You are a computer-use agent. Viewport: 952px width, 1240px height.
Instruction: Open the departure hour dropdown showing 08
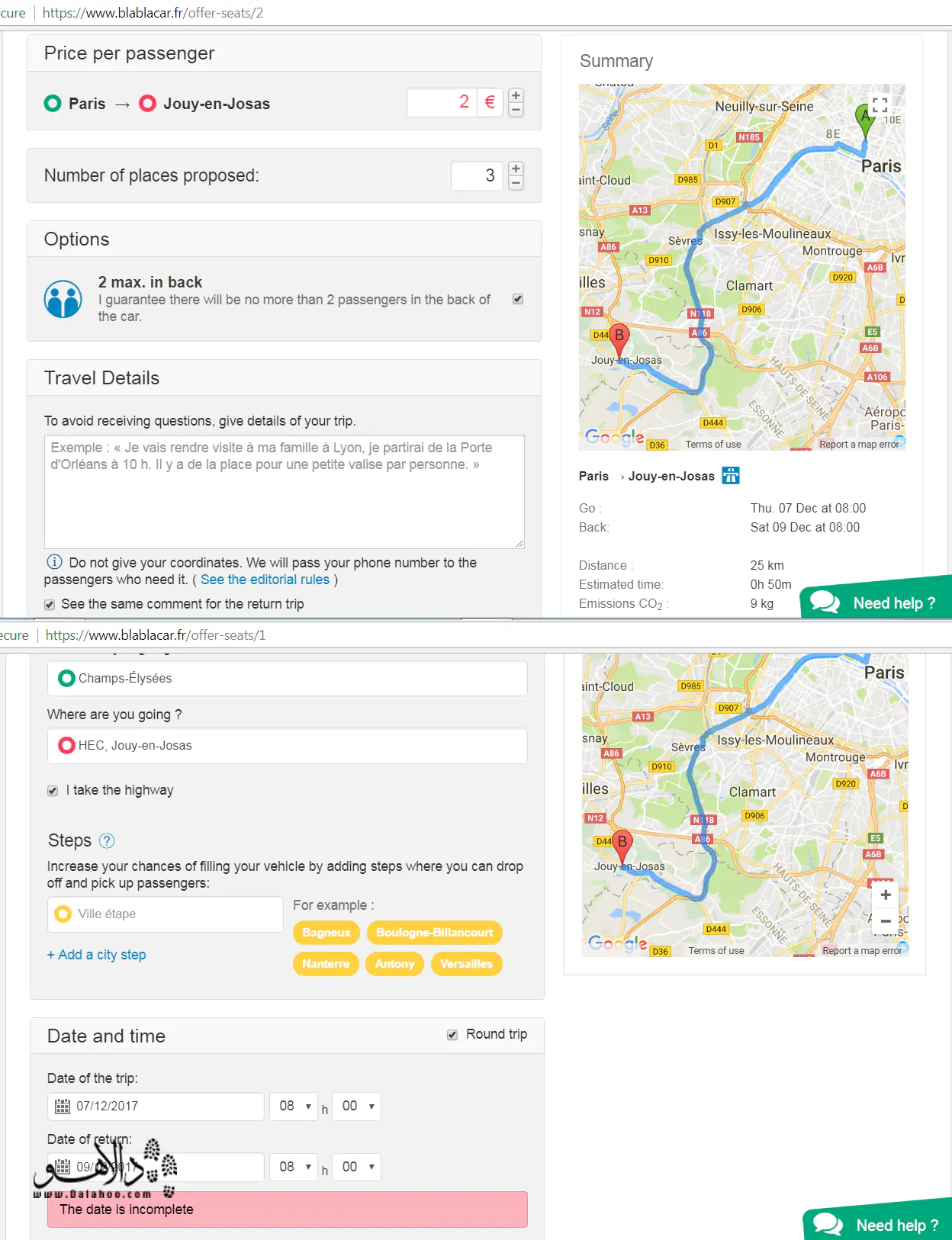click(294, 1107)
